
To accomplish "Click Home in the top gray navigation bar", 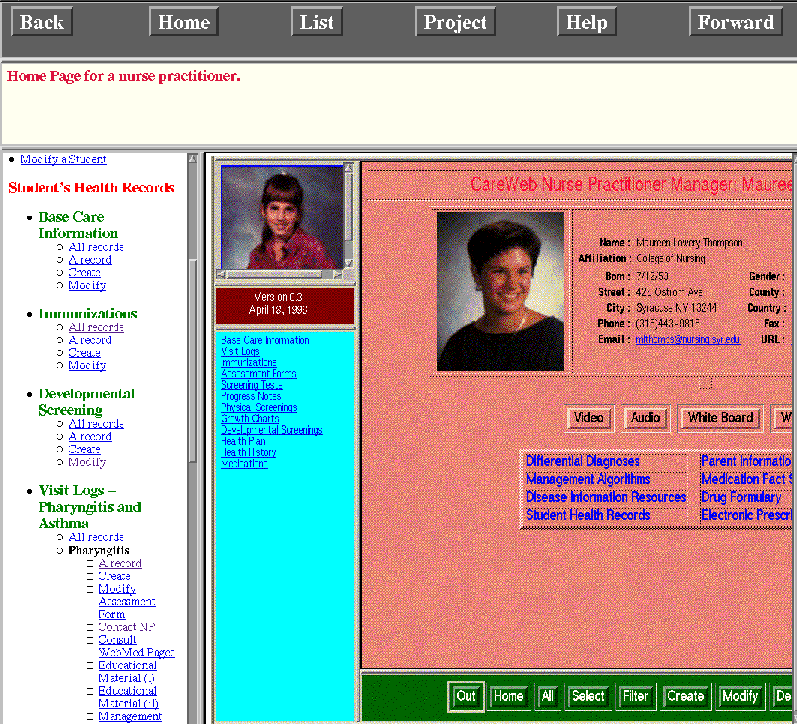I will (x=184, y=21).
